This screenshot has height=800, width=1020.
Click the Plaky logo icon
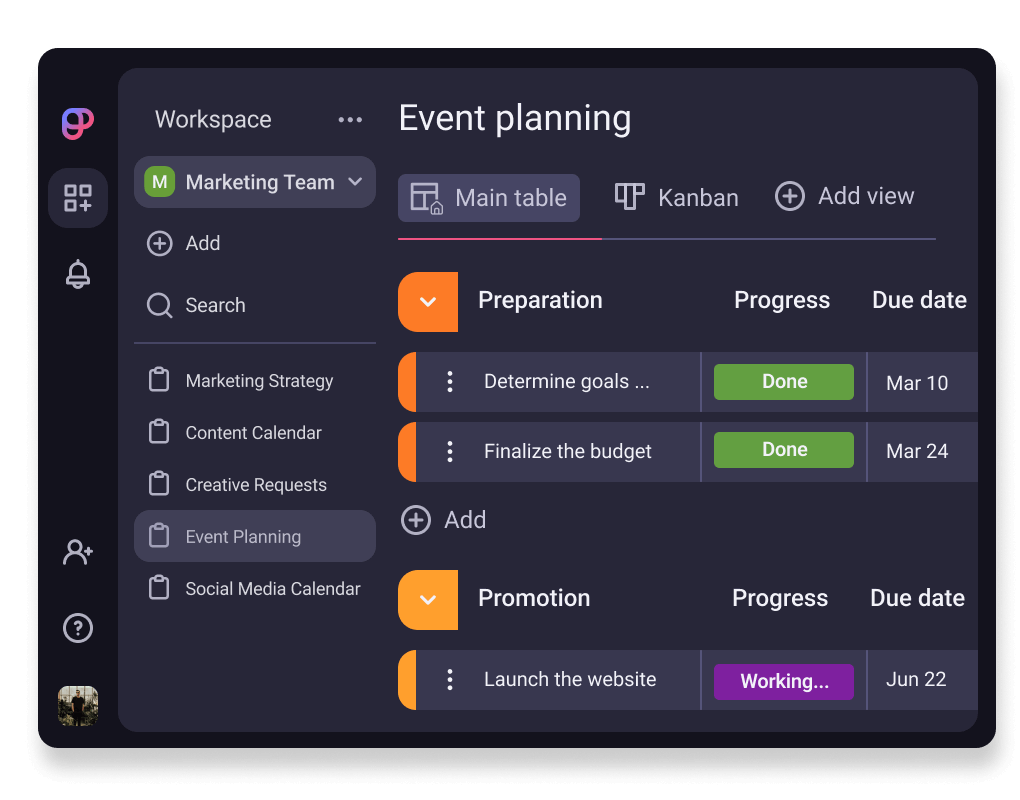click(x=78, y=124)
